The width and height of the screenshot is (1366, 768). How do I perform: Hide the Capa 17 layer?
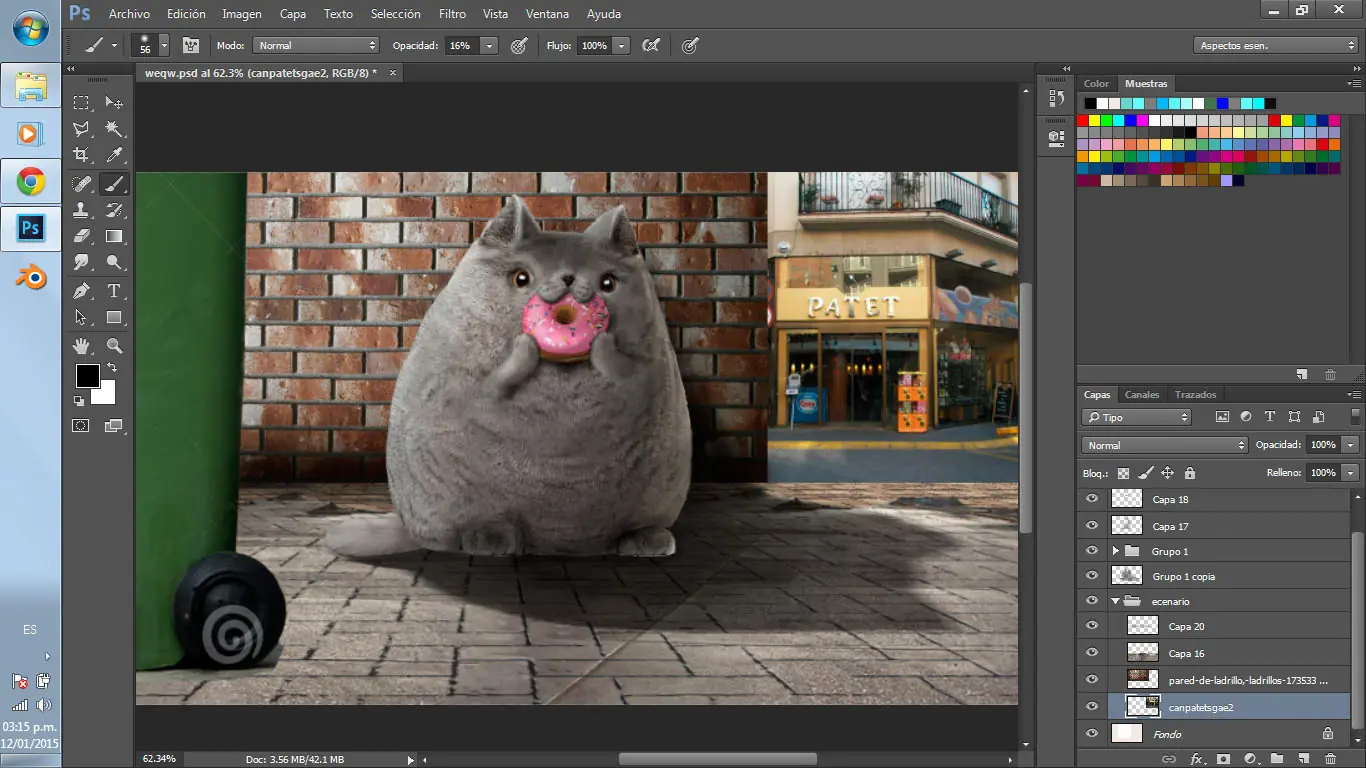coord(1092,526)
